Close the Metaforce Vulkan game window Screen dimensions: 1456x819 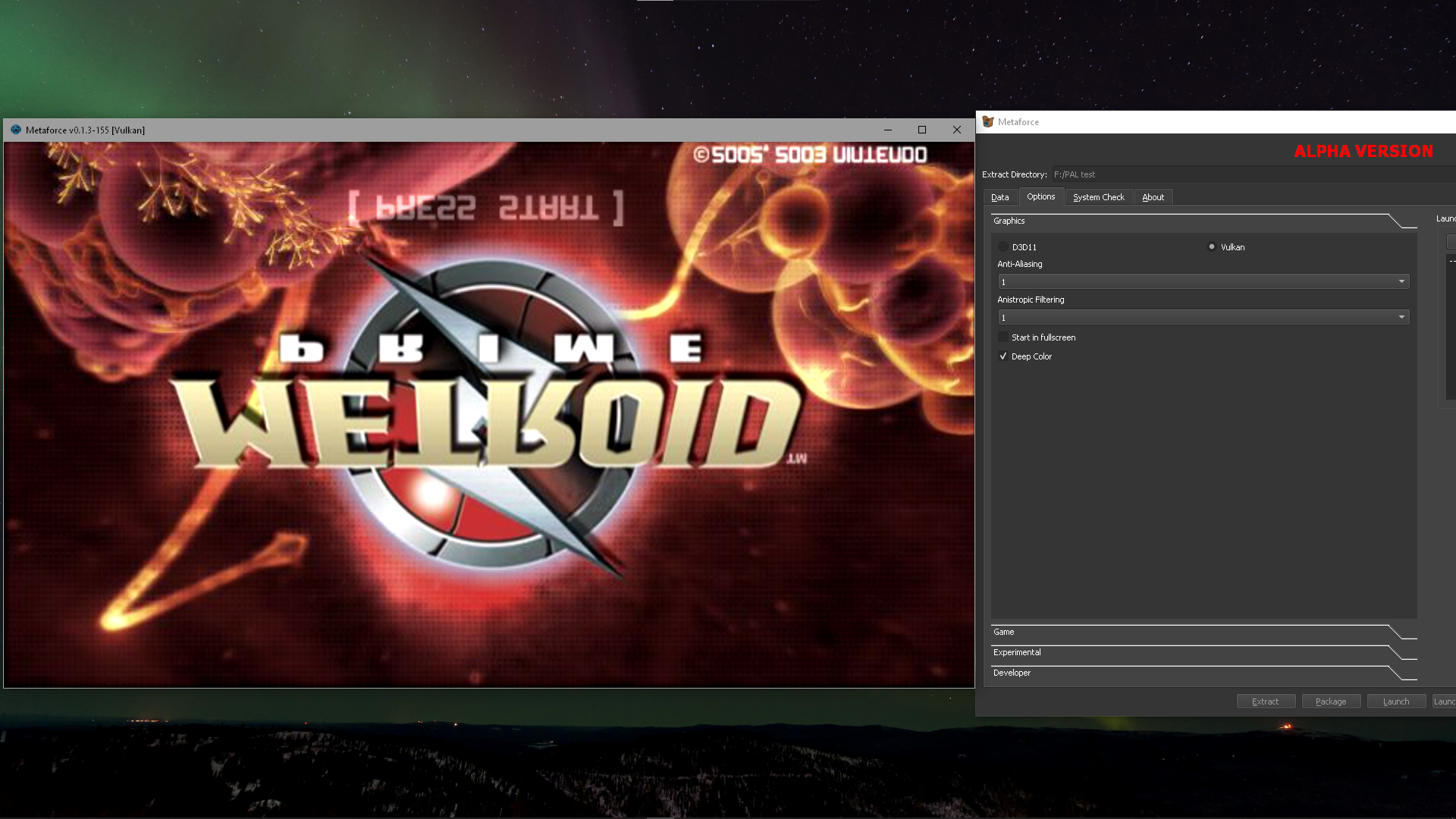(957, 130)
